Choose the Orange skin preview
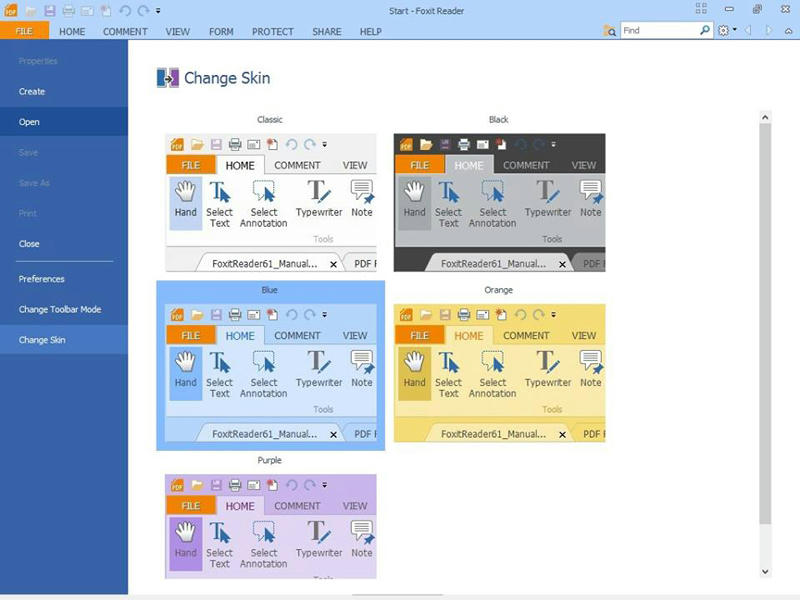Screen dimensions: 800x600 point(499,373)
